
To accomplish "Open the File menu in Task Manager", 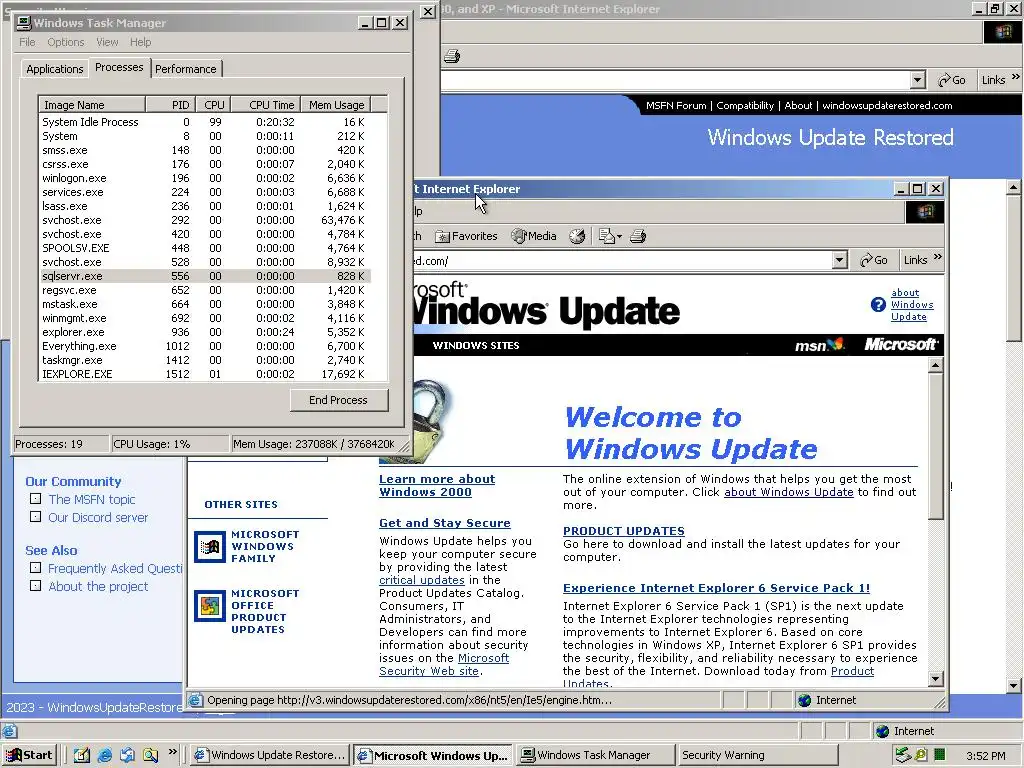I will 27,42.
